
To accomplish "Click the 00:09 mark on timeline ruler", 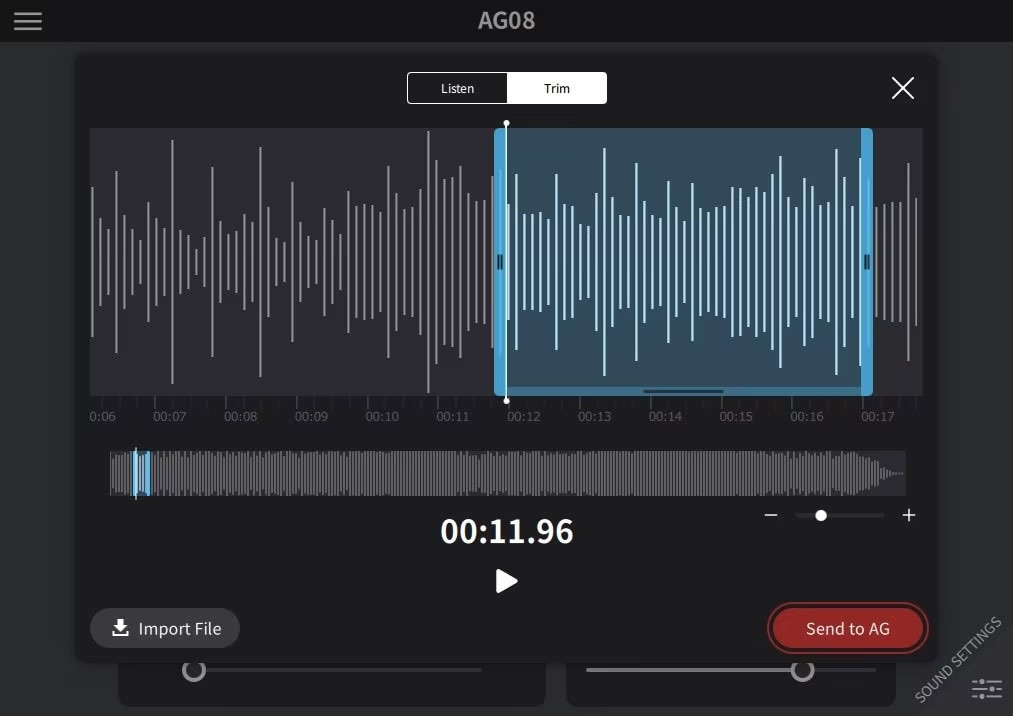I will click(311, 416).
